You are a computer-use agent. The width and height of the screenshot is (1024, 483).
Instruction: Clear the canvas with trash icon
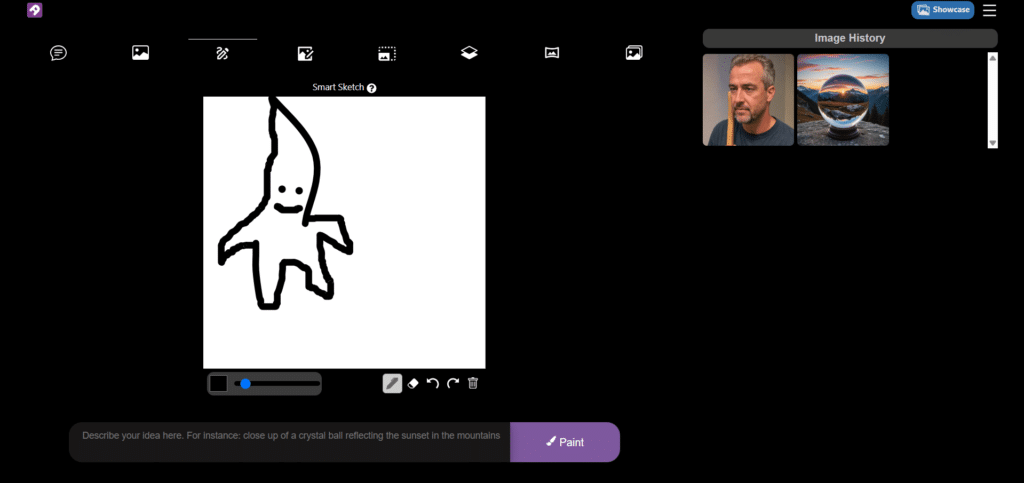coord(473,384)
